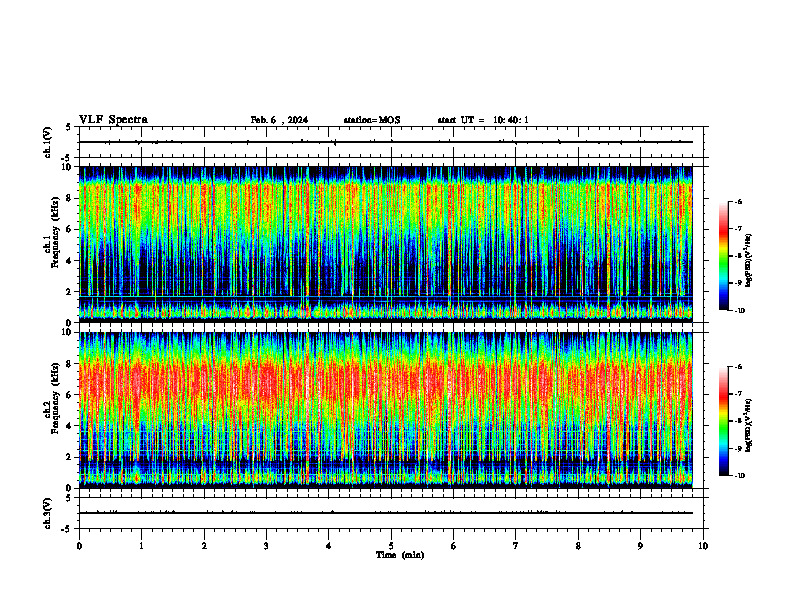The height and width of the screenshot is (612, 792).
Task: Click the ch.2 "Frequency (kHz)" axis label
Action: pos(55,398)
